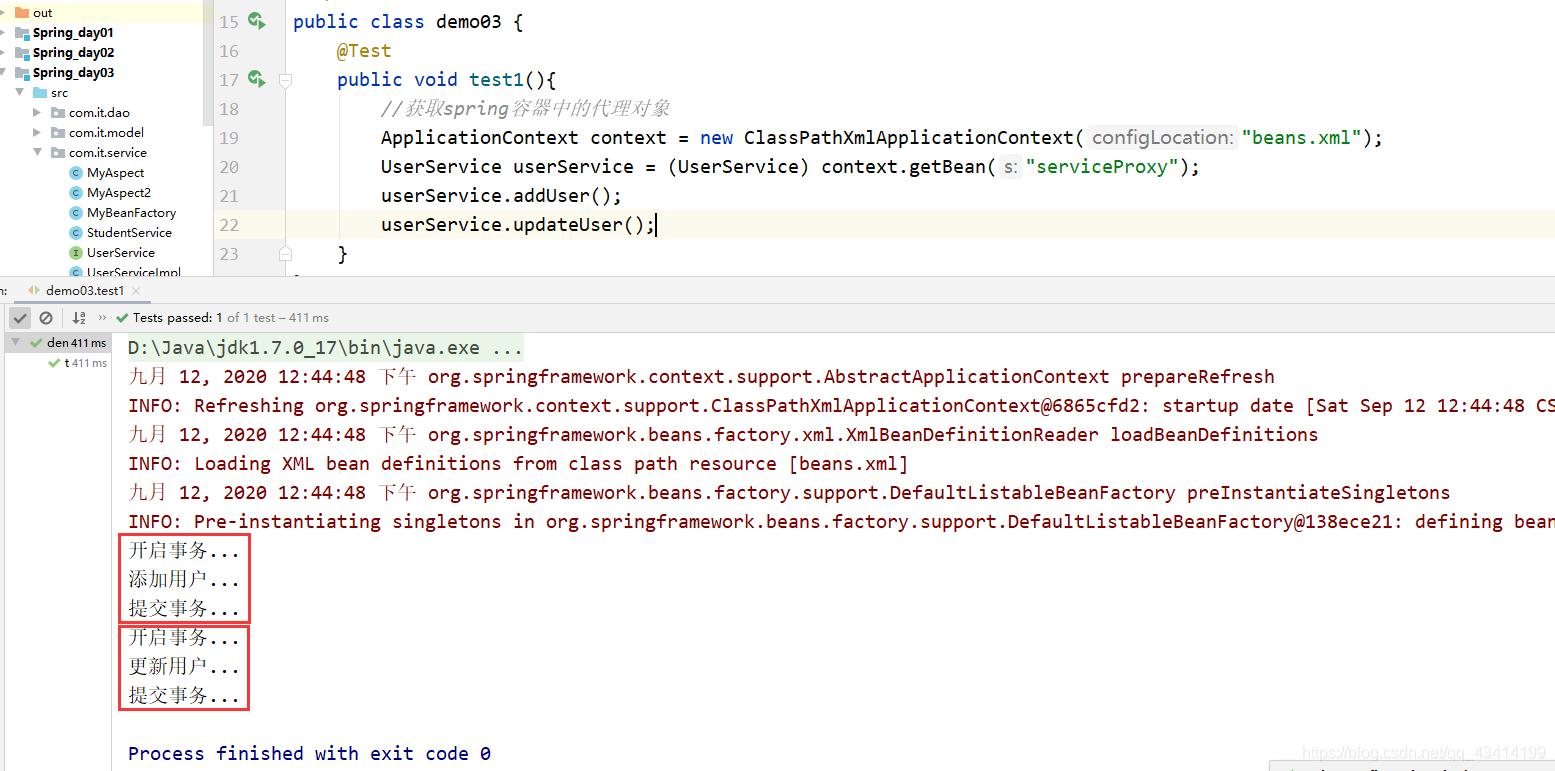Image resolution: width=1555 pixels, height=771 pixels.
Task: Click the Spring_day01 module folder icon
Action: [22, 33]
